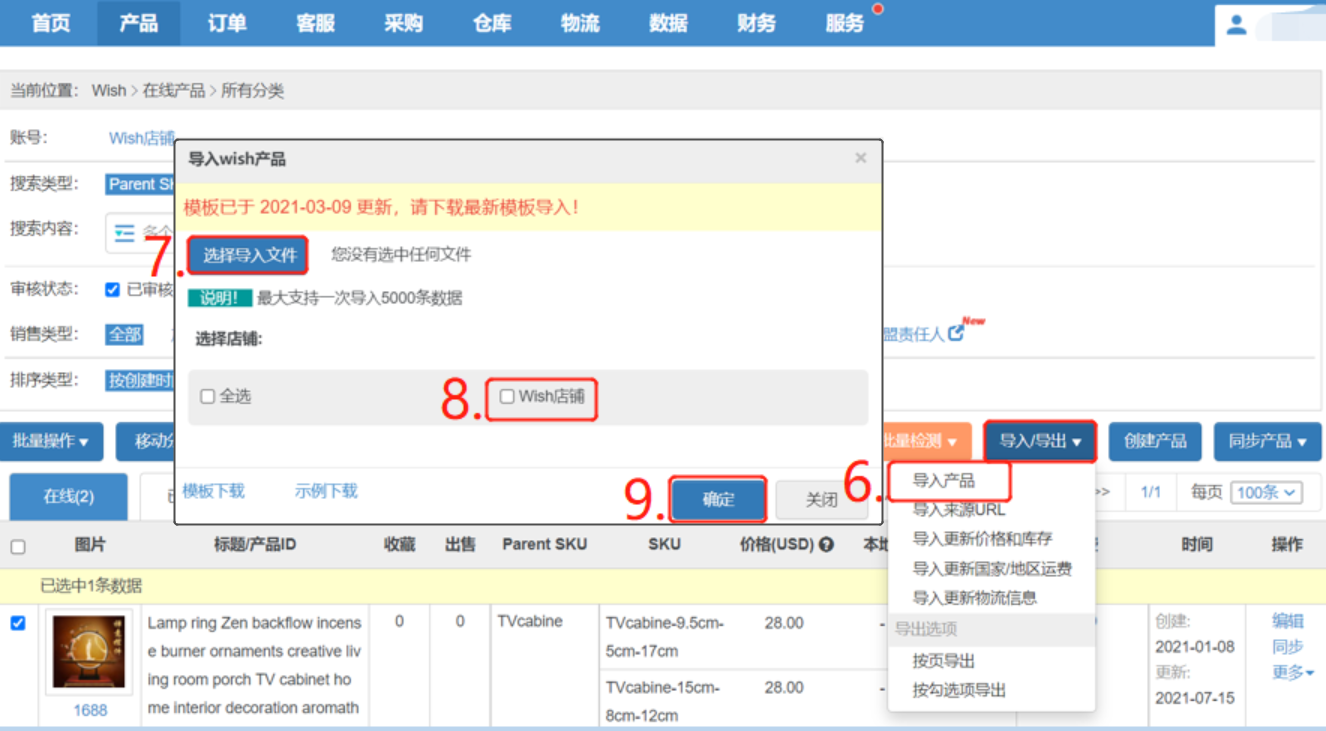Viewport: 1326px width, 731px height.
Task: Open the 每页 100条 page size selector
Action: click(x=1268, y=492)
